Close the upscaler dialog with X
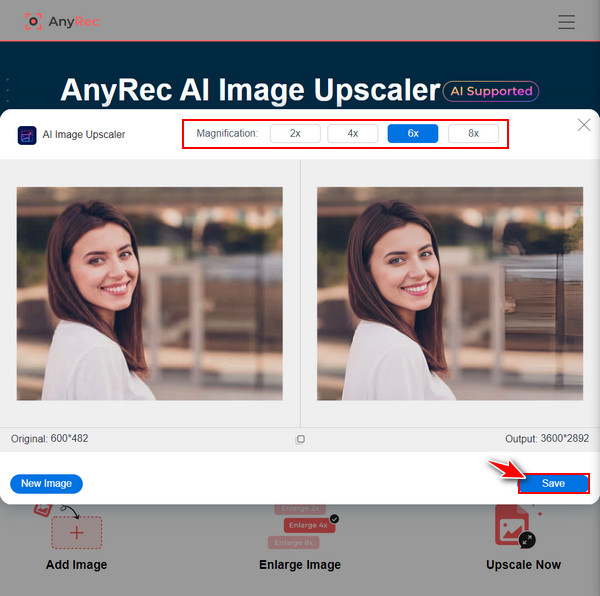The image size is (600, 596). (x=584, y=125)
